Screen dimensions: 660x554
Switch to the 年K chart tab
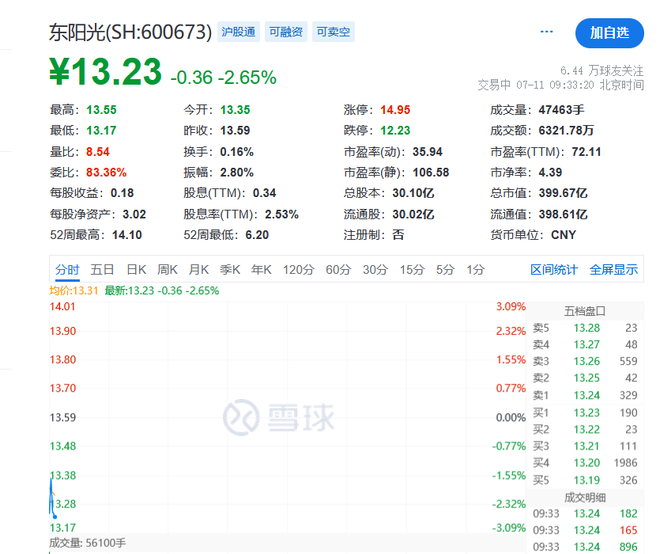tap(261, 269)
